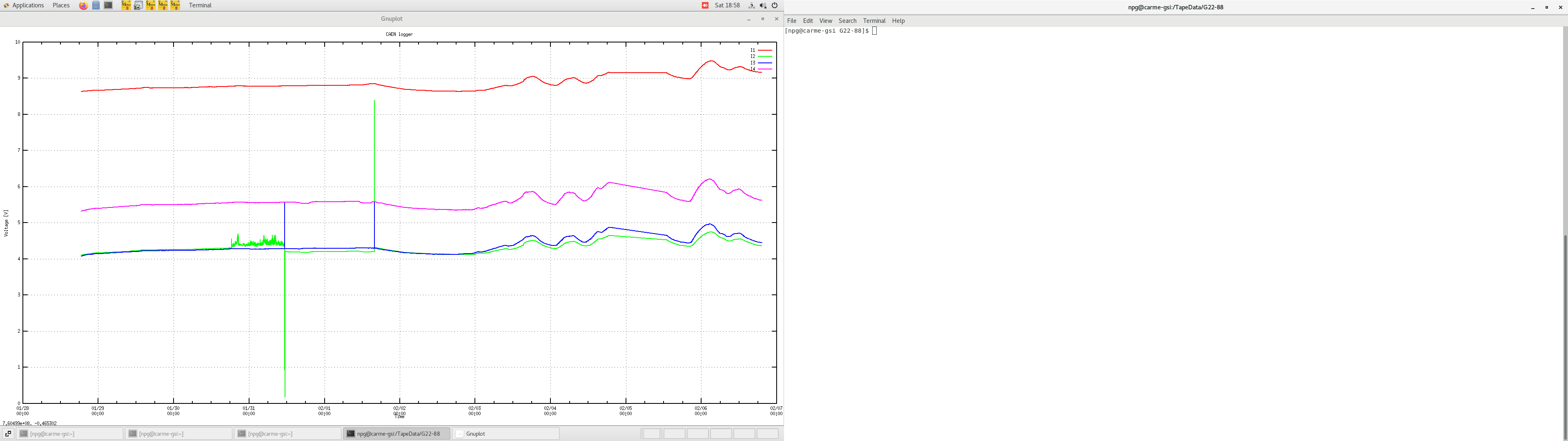Click the terminal launcher icon in panel
The image size is (1568, 441).
pos(108,5)
